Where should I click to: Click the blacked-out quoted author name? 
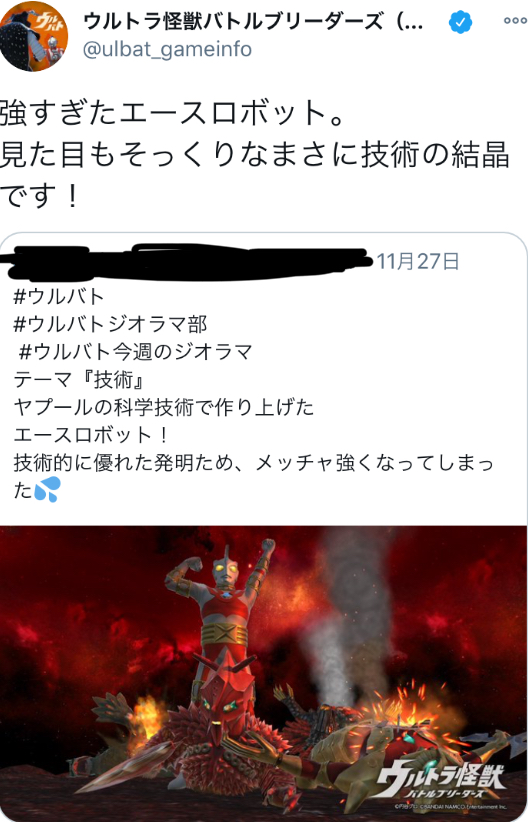coord(186,262)
